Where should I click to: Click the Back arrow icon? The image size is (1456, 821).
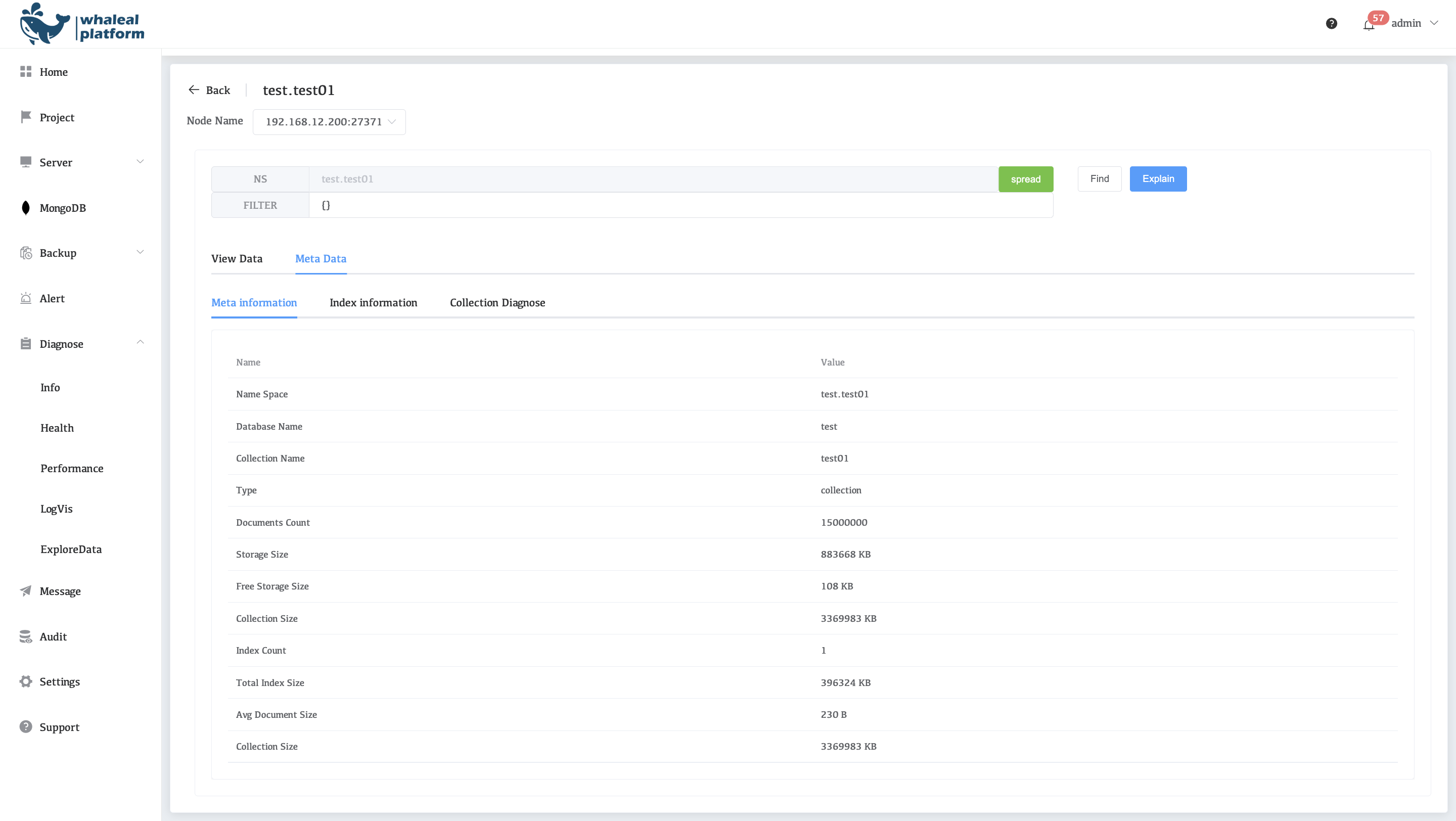(x=194, y=90)
